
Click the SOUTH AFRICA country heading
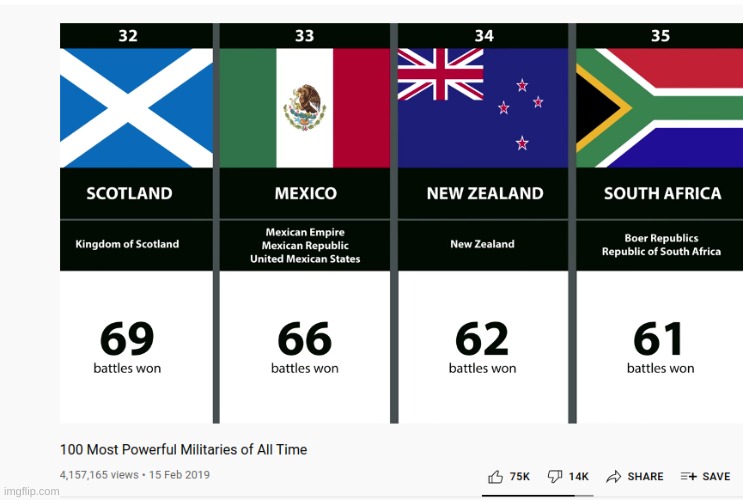pyautogui.click(x=662, y=194)
